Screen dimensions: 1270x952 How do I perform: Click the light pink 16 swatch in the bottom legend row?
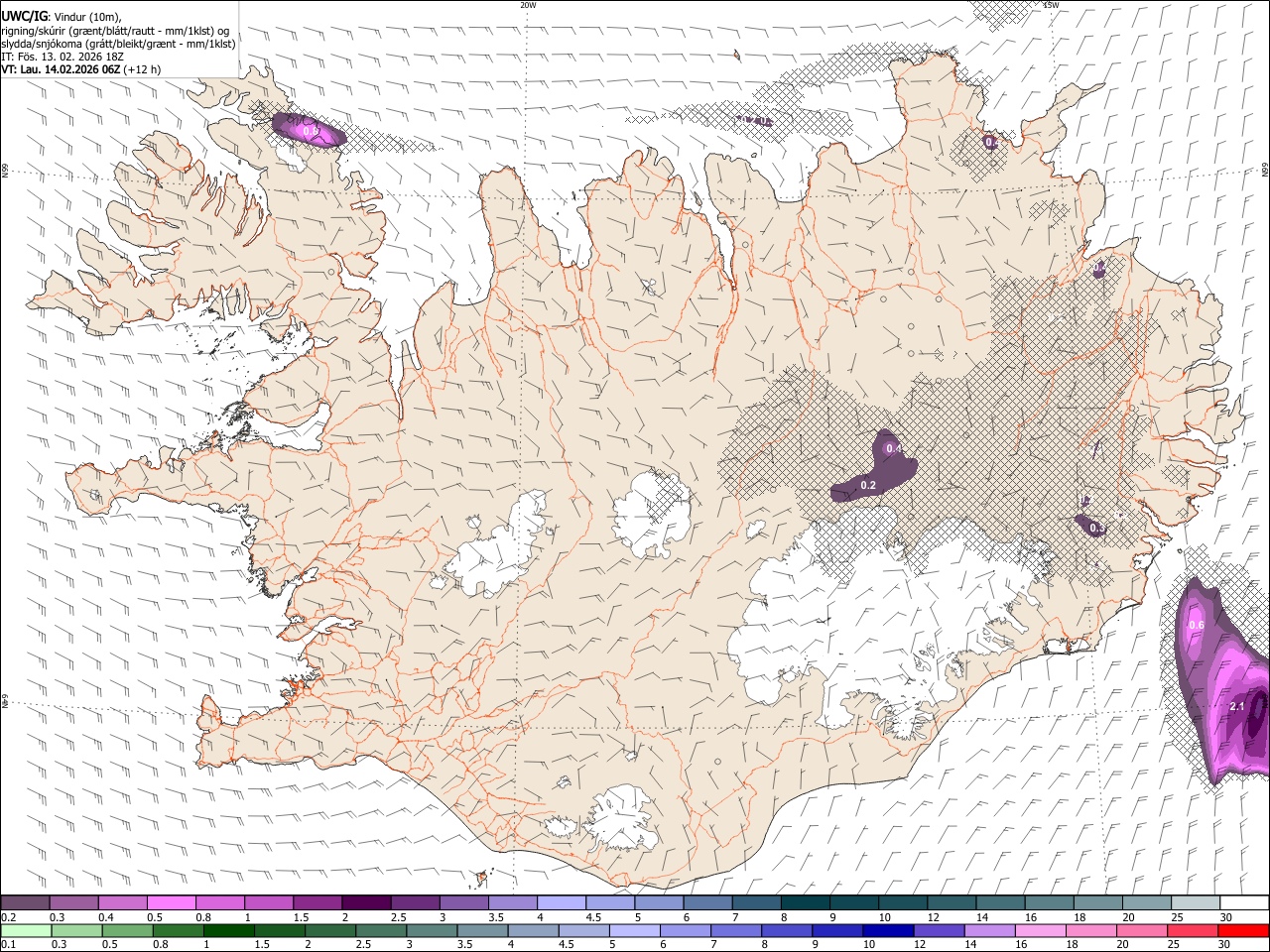[1040, 930]
